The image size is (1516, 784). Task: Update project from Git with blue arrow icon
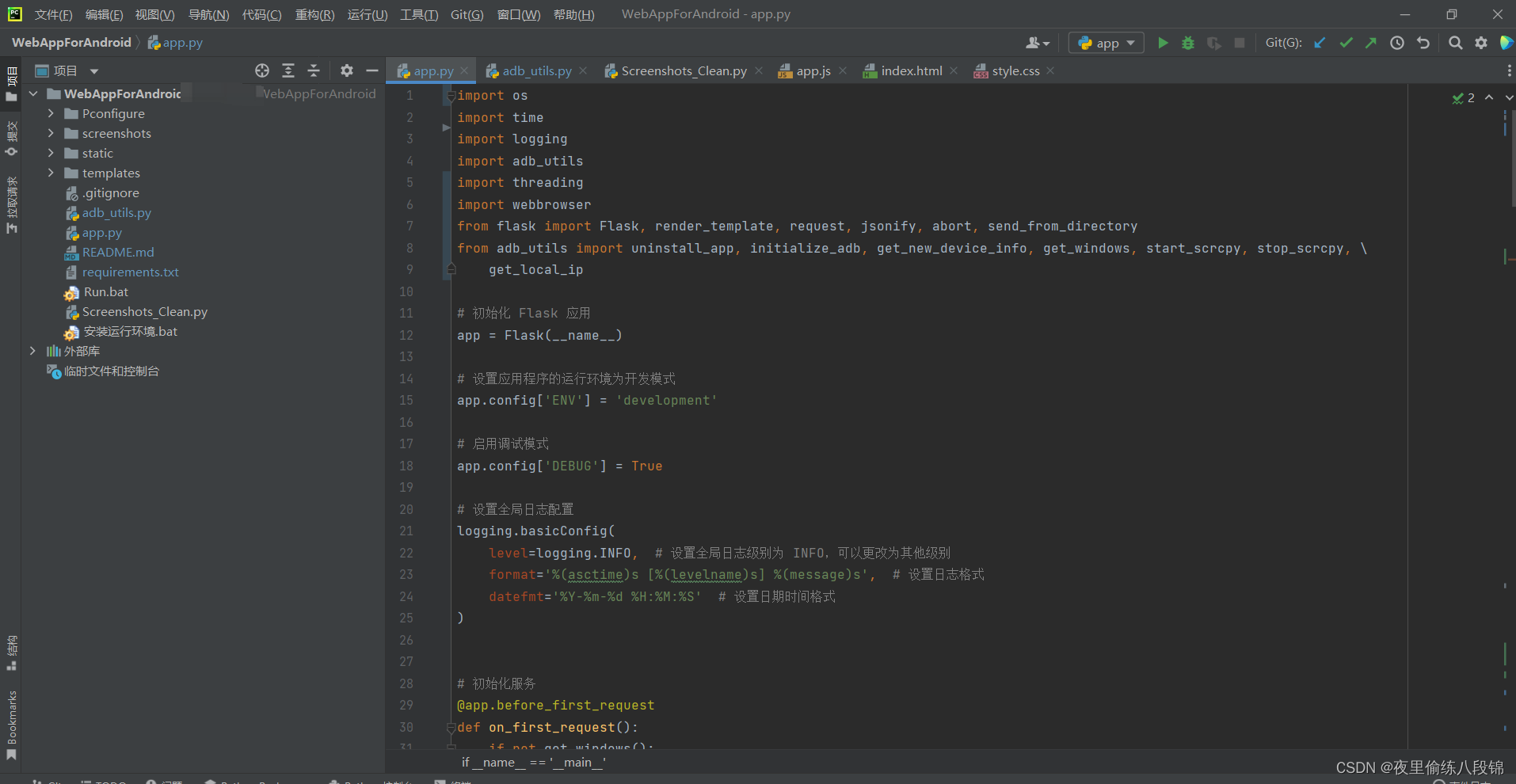(x=1320, y=43)
